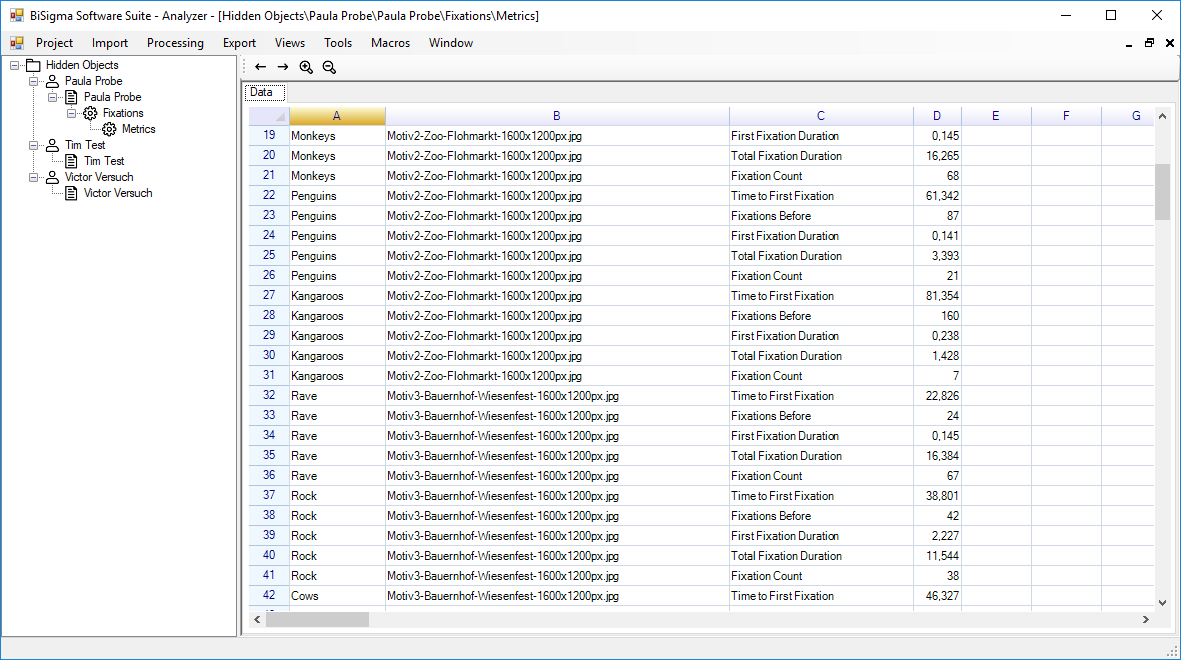Collapse the Tim Test participant node
This screenshot has width=1181, height=660.
pyautogui.click(x=33, y=145)
